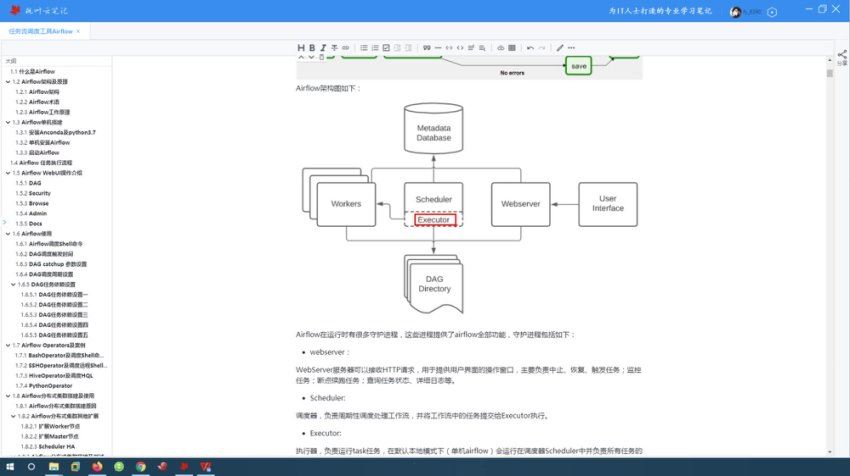Collapse the 1.2 Airflow outline section
This screenshot has width=850, height=476.
click(x=8, y=82)
